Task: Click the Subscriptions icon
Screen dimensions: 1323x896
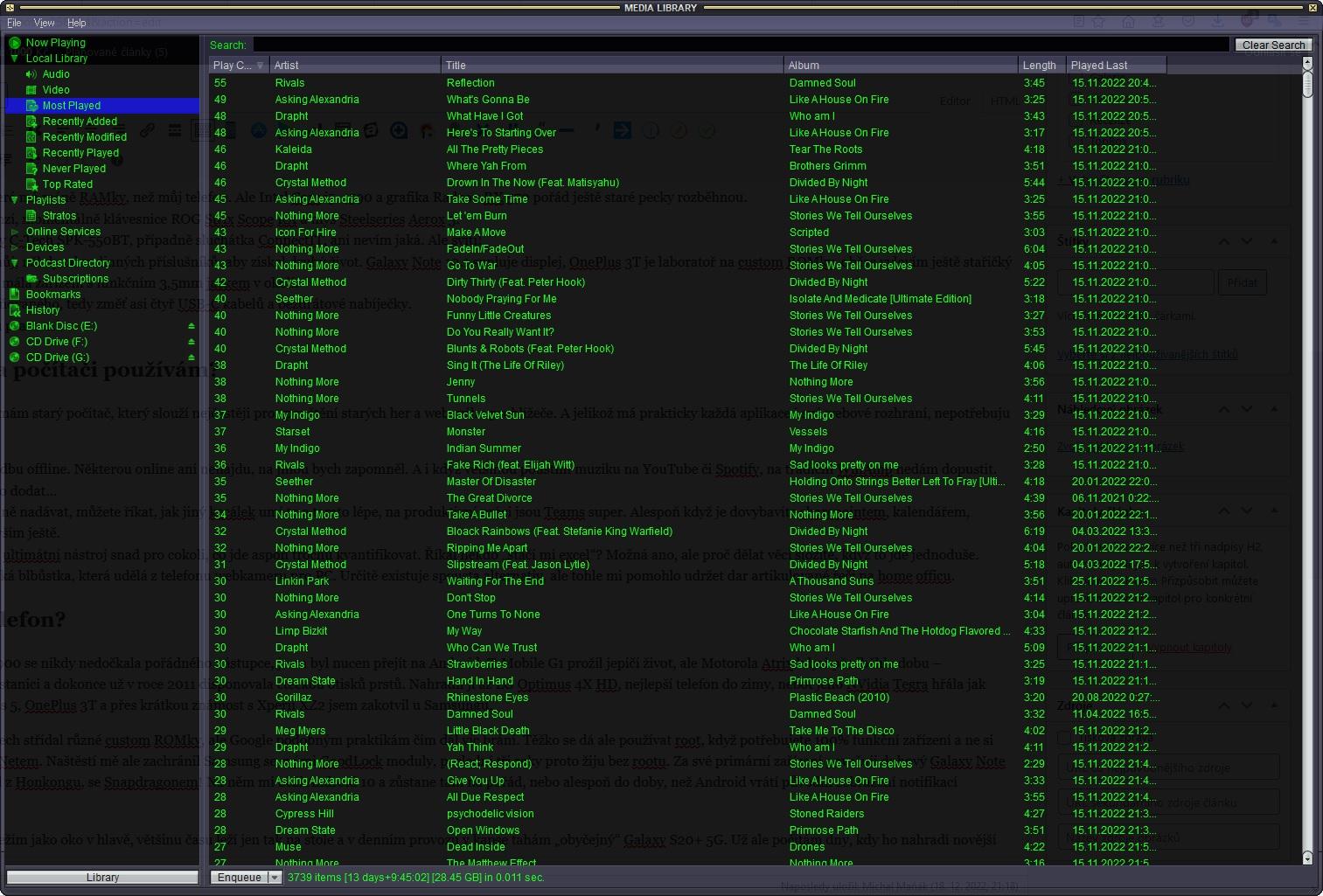Action: 31,278
